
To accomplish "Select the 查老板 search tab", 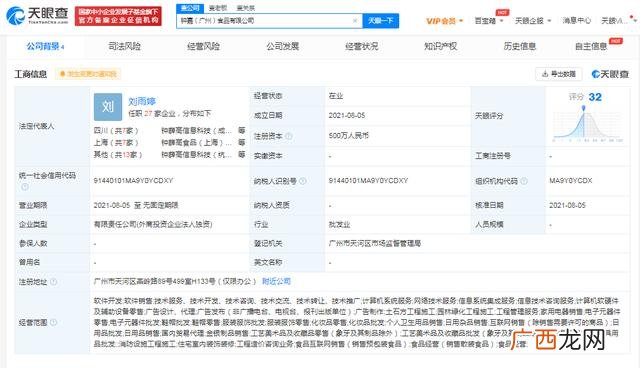I will point(218,8).
